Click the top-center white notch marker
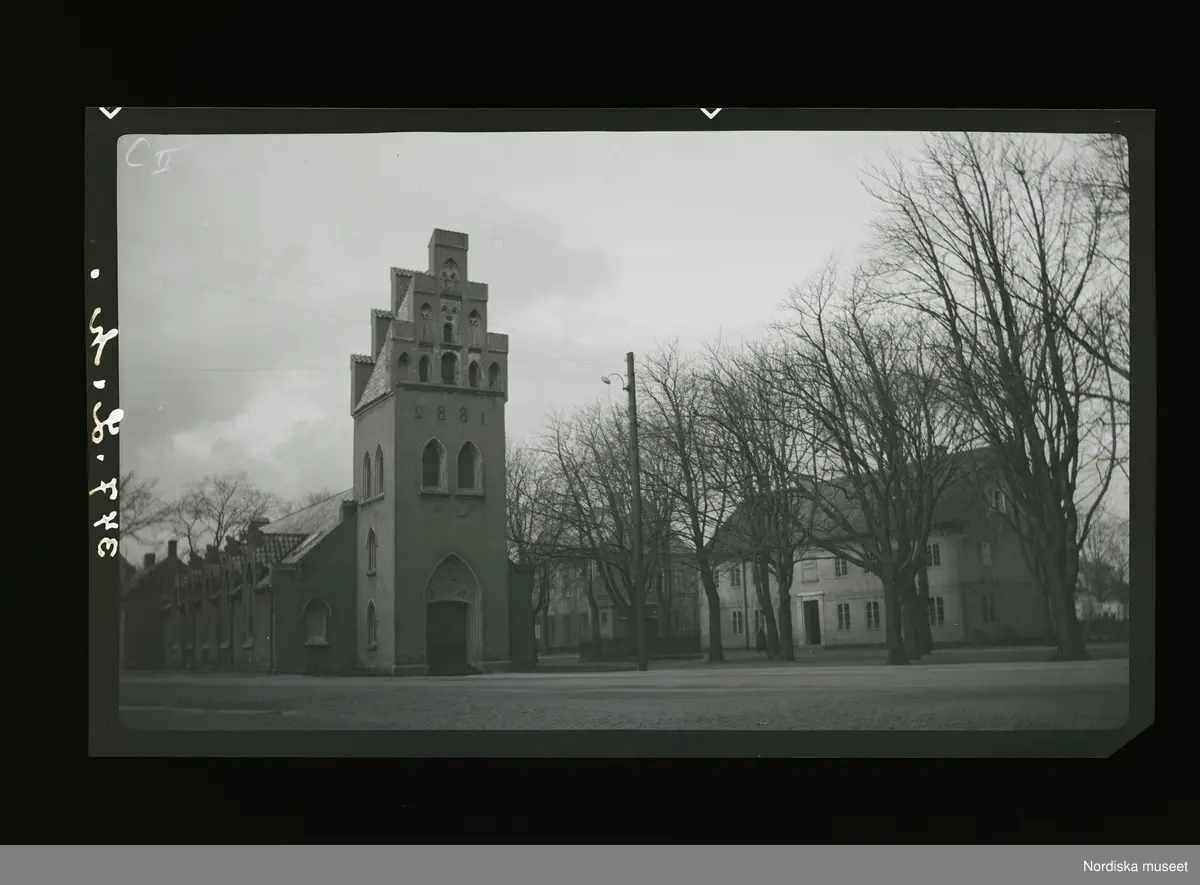The image size is (1200, 885). 710,113
